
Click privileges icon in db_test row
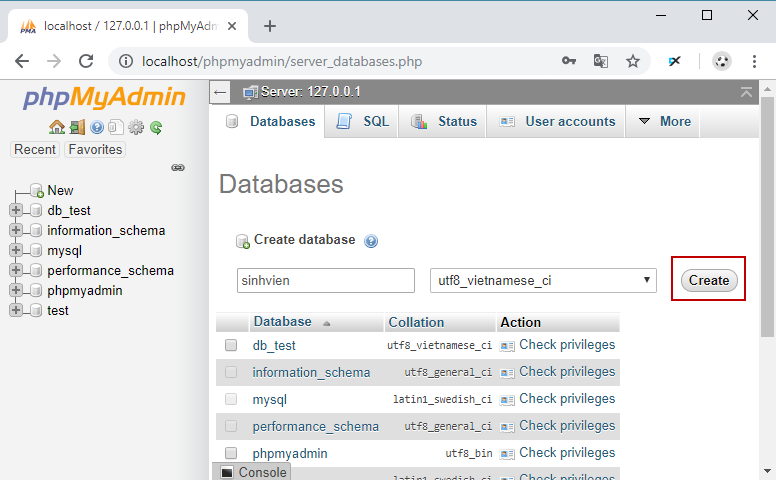pos(507,346)
